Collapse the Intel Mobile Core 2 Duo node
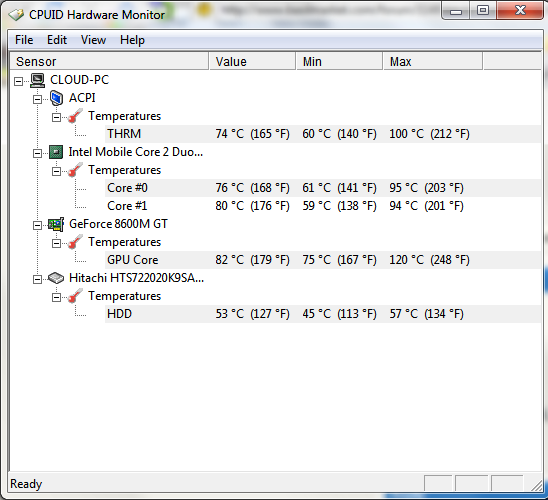548x500 pixels. click(x=37, y=153)
